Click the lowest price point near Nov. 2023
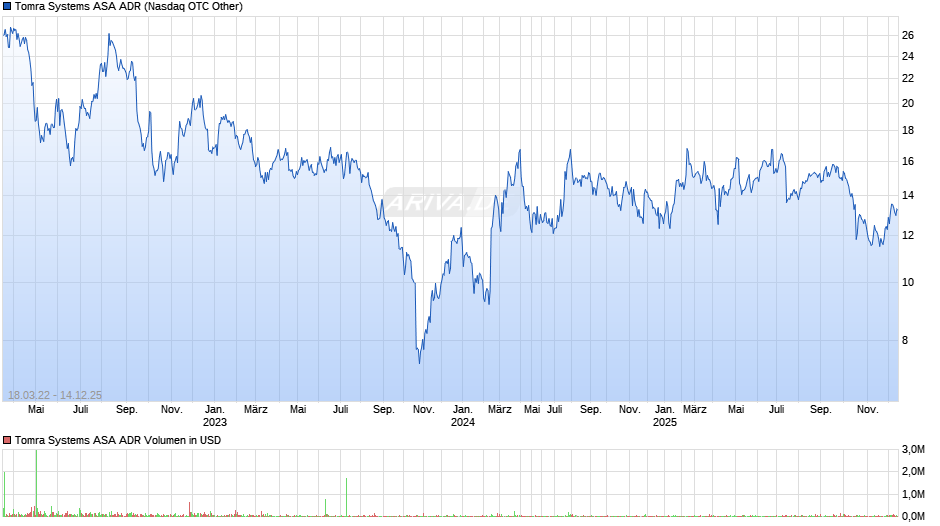This screenshot has height=526, width=940. tap(419, 362)
